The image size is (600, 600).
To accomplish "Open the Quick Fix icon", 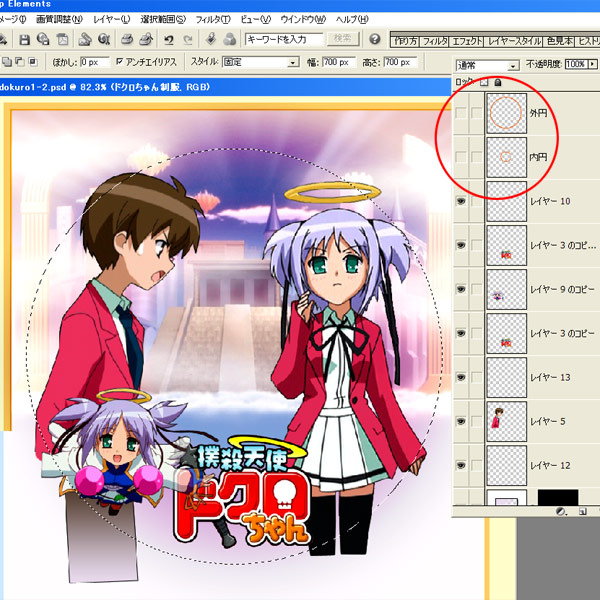I will 210,39.
